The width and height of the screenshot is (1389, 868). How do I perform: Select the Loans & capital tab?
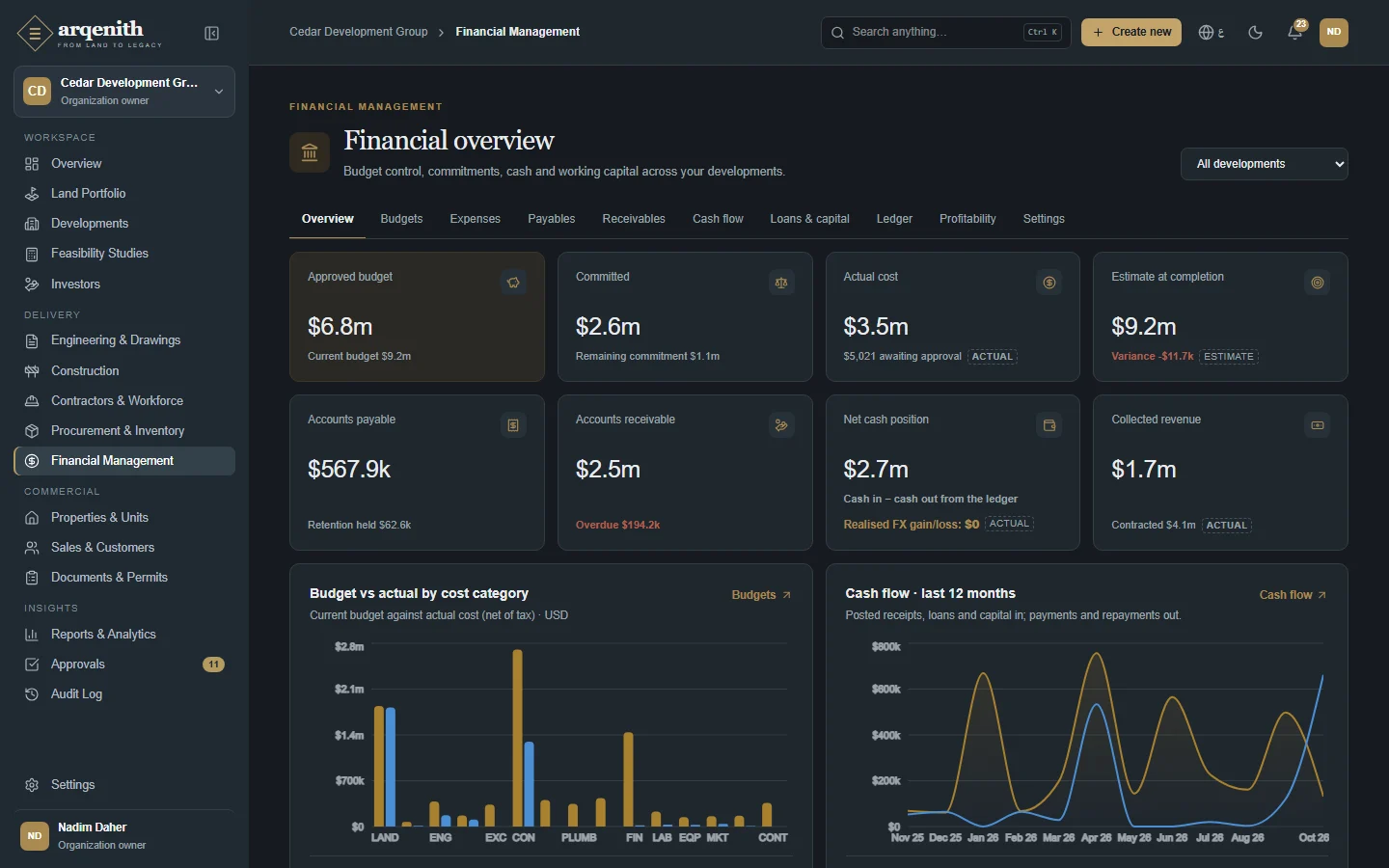click(x=809, y=219)
